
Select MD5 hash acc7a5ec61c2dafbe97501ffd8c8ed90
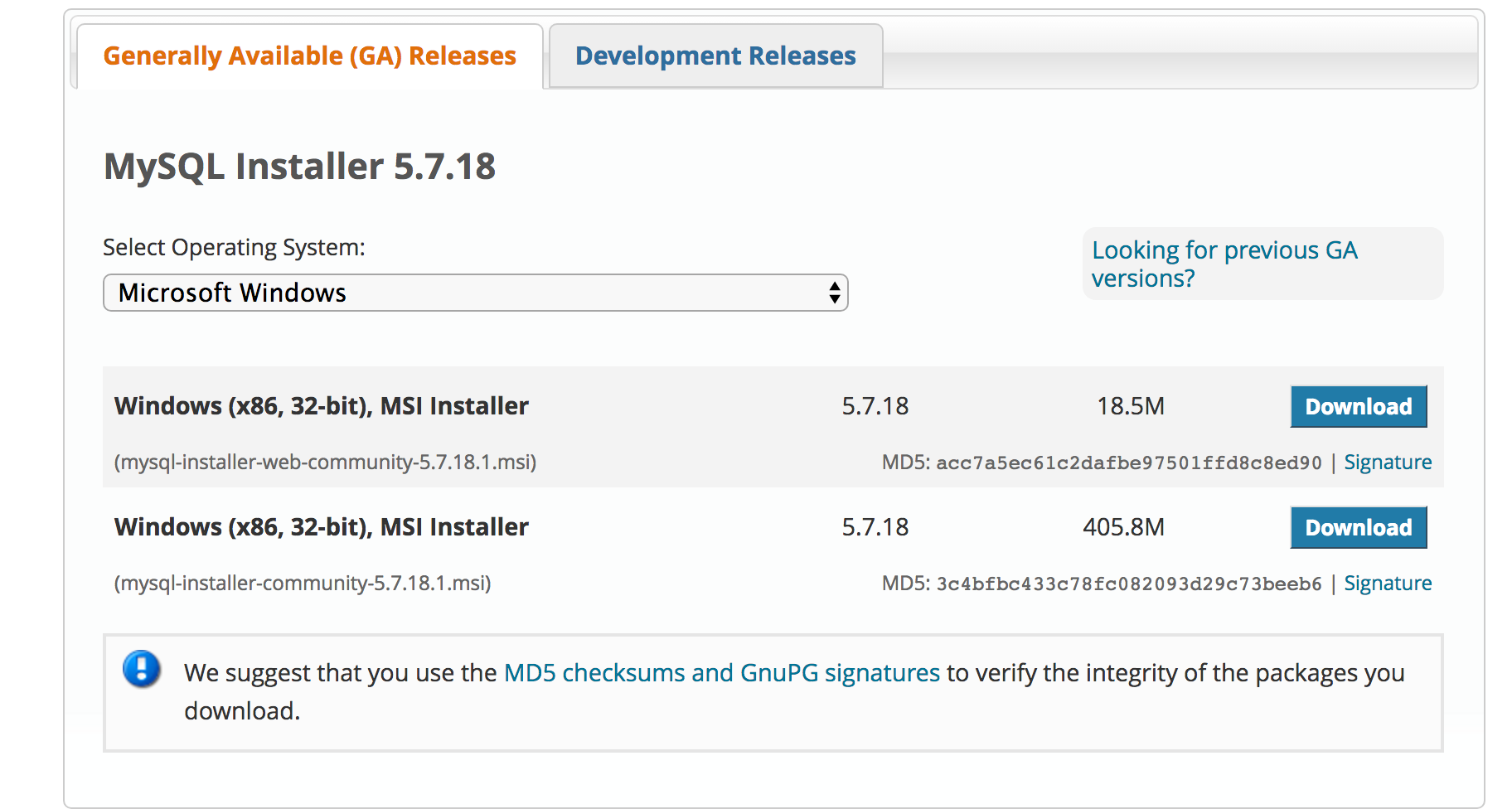click(1129, 463)
